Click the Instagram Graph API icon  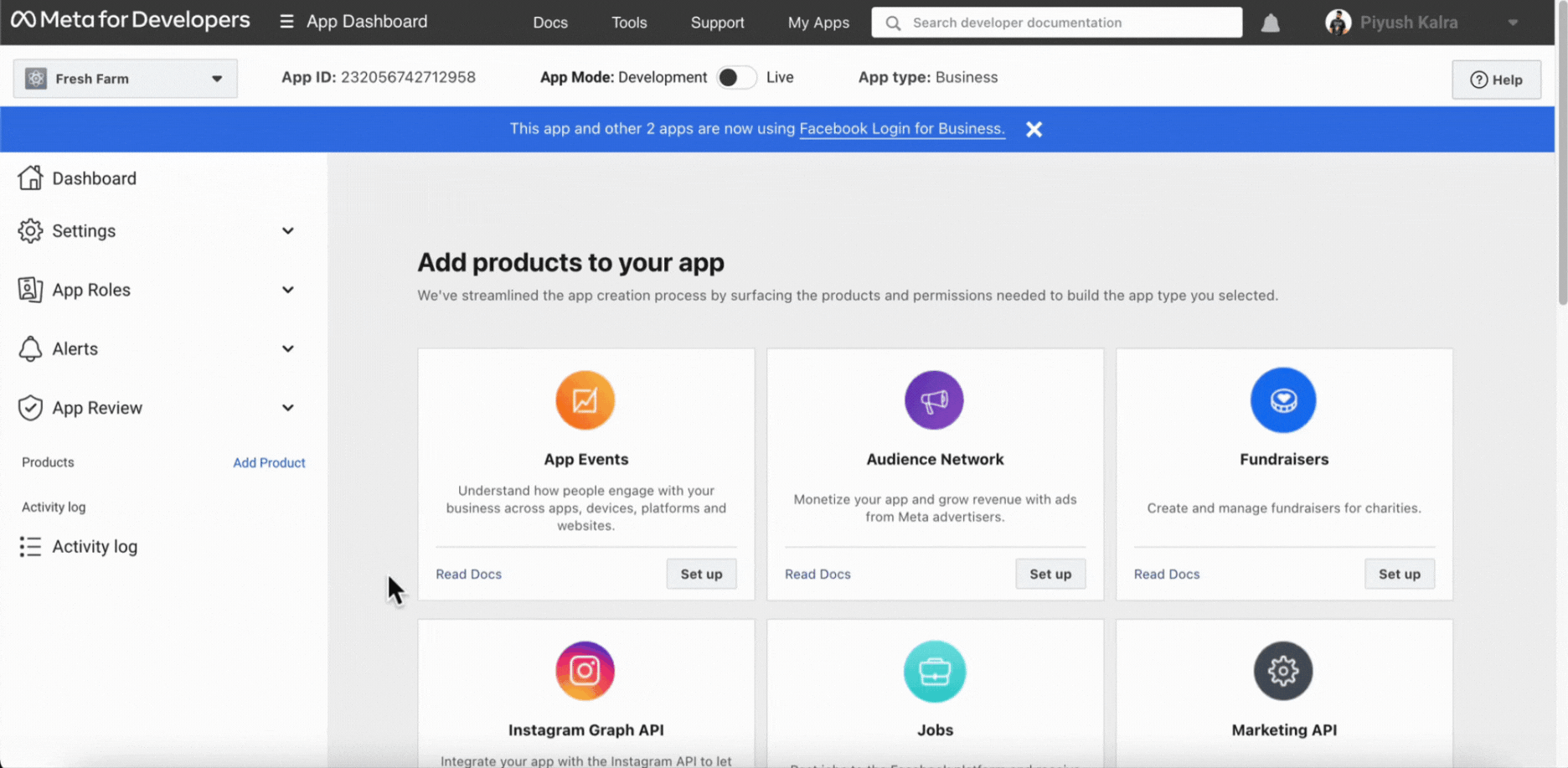[x=585, y=671]
